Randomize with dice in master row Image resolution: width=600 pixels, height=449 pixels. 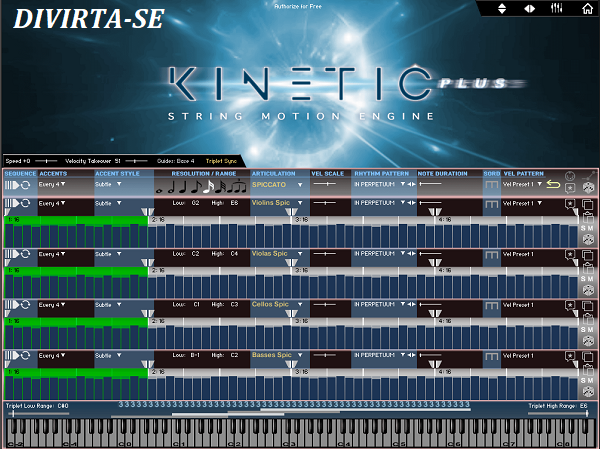588,188
